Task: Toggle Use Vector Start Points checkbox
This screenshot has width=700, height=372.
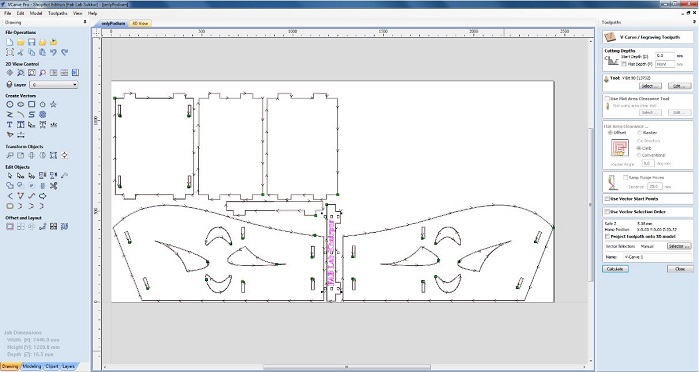Action: (607, 199)
